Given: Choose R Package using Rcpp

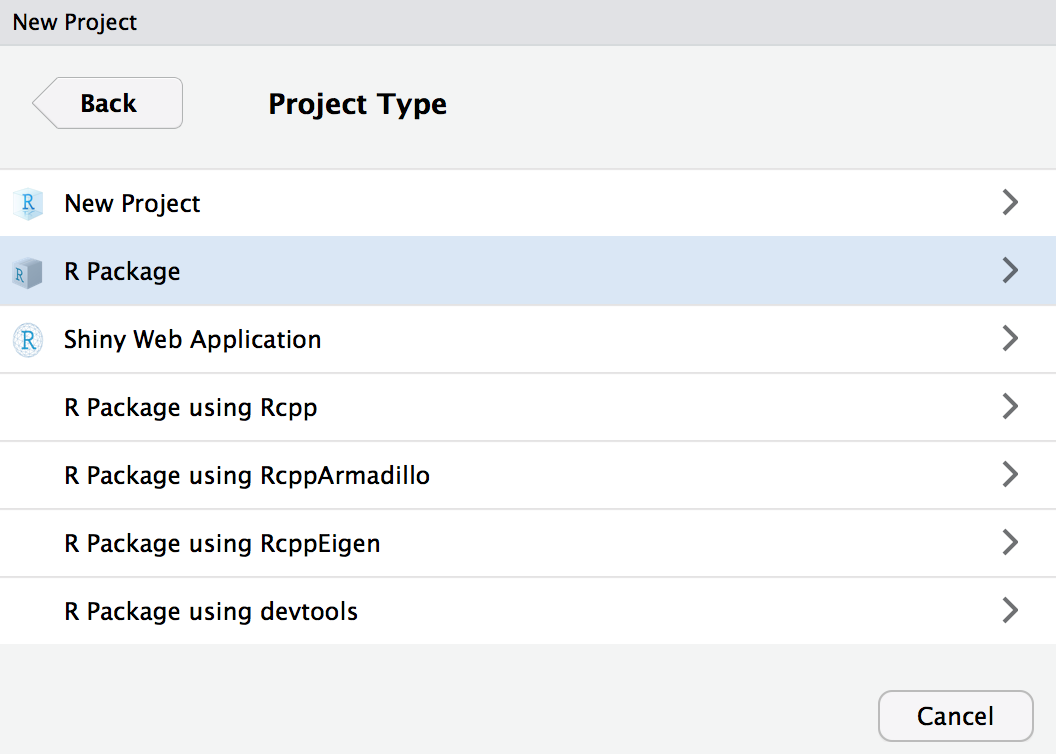Looking at the screenshot, I should click(190, 408).
